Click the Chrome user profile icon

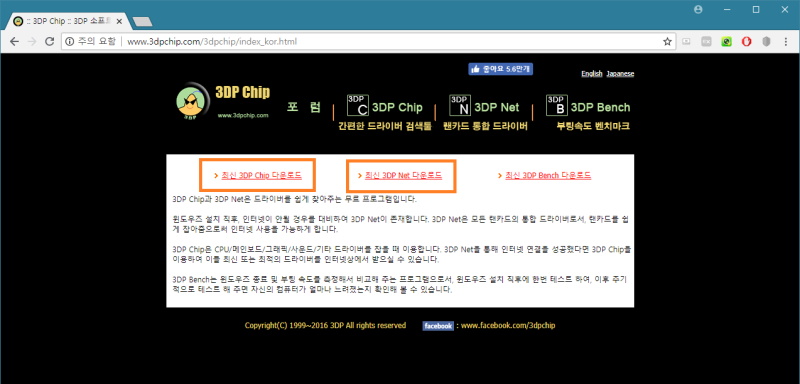[x=698, y=9]
